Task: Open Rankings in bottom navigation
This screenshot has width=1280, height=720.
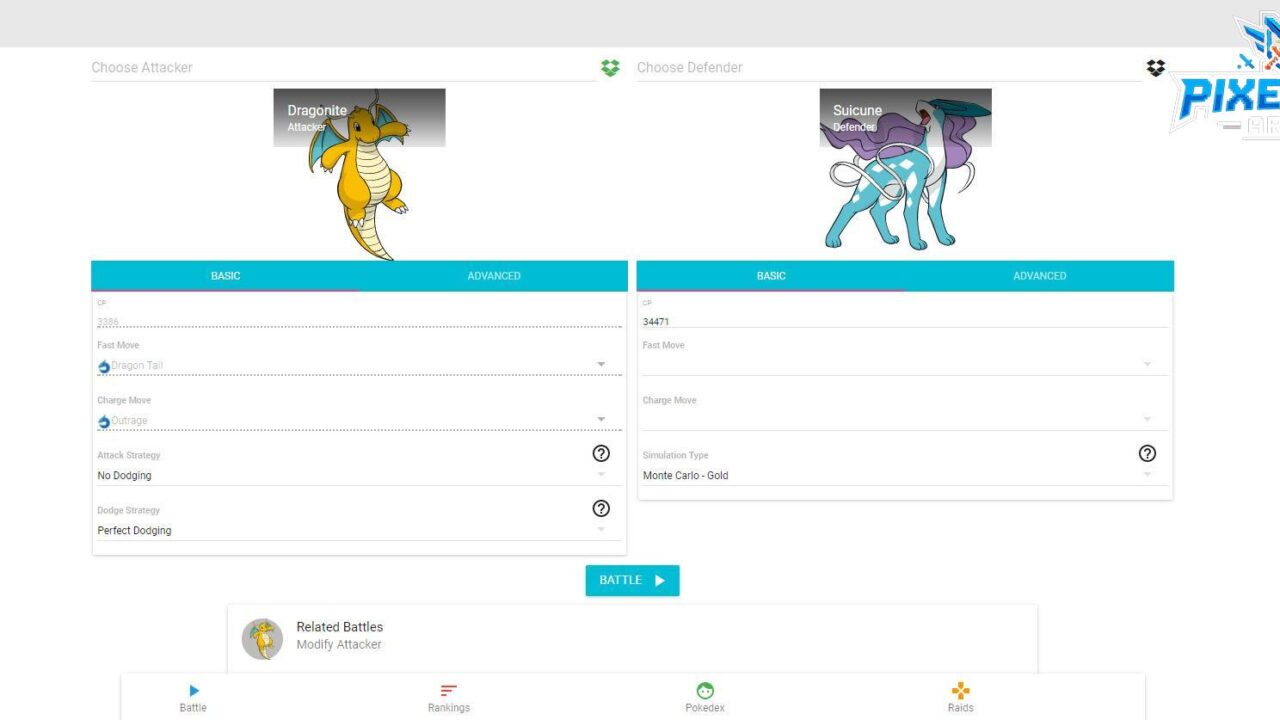Action: (449, 698)
